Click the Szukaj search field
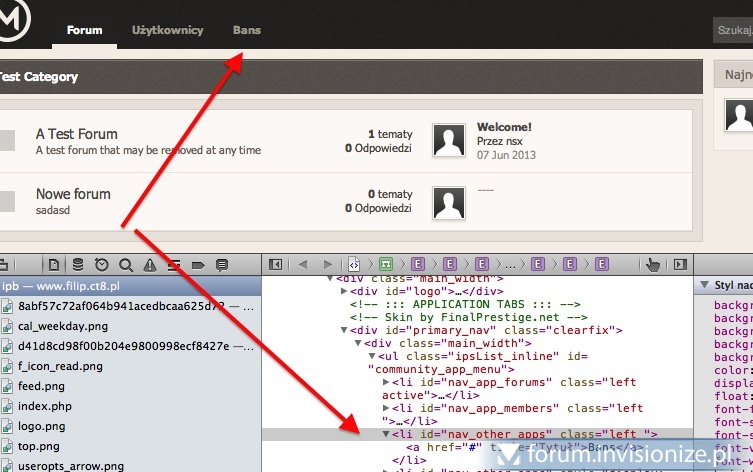Viewport: 753px width, 472px height. click(733, 30)
